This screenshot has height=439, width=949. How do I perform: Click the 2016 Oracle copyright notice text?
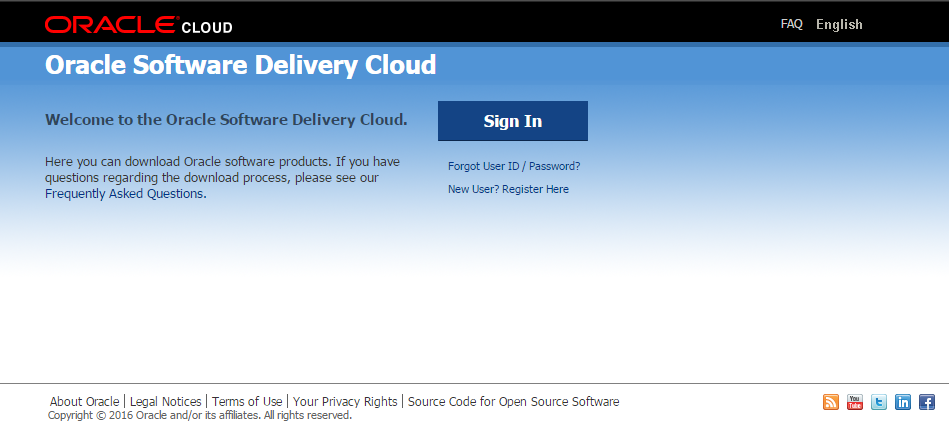199,415
